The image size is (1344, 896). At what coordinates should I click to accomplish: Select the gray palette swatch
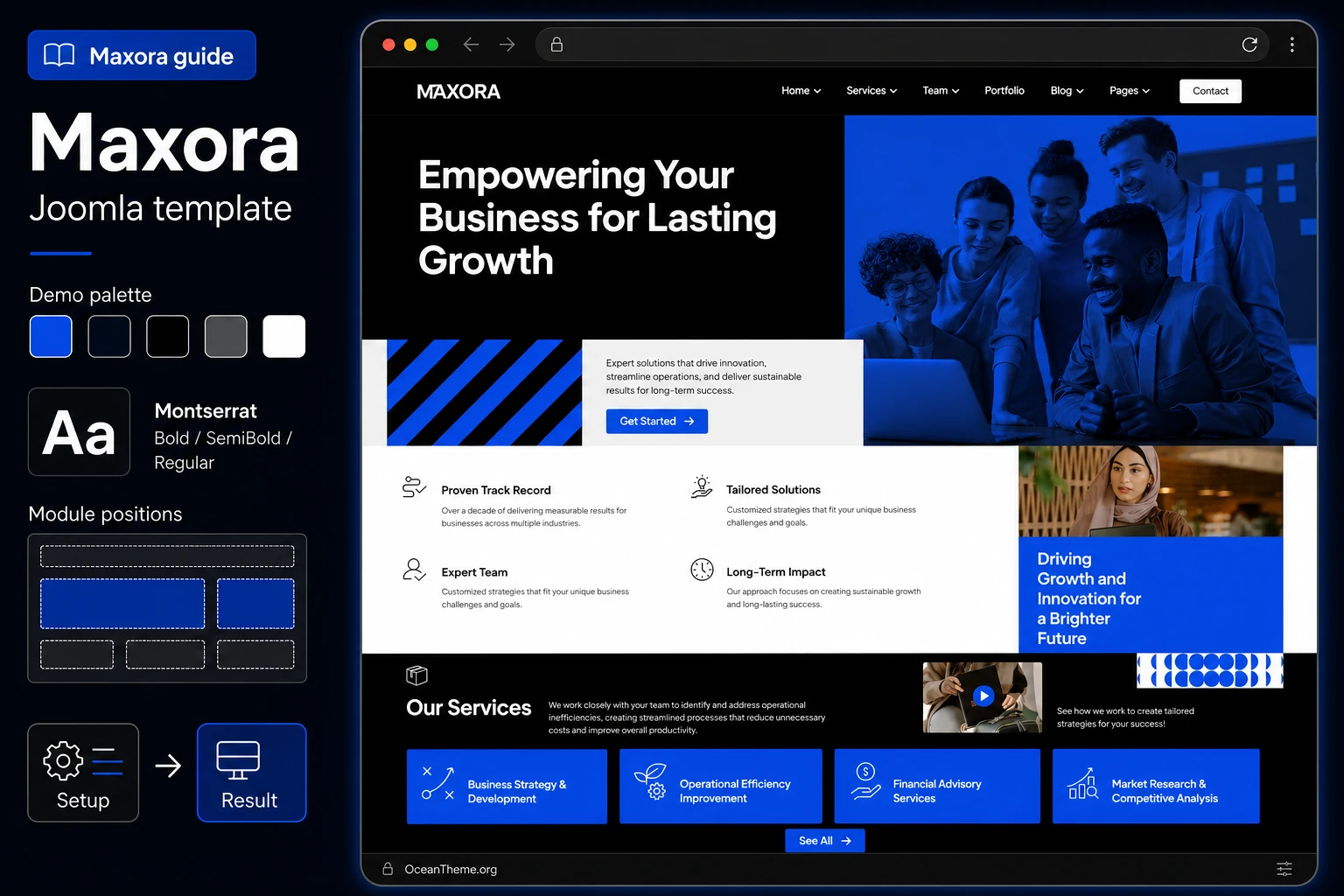[x=226, y=336]
